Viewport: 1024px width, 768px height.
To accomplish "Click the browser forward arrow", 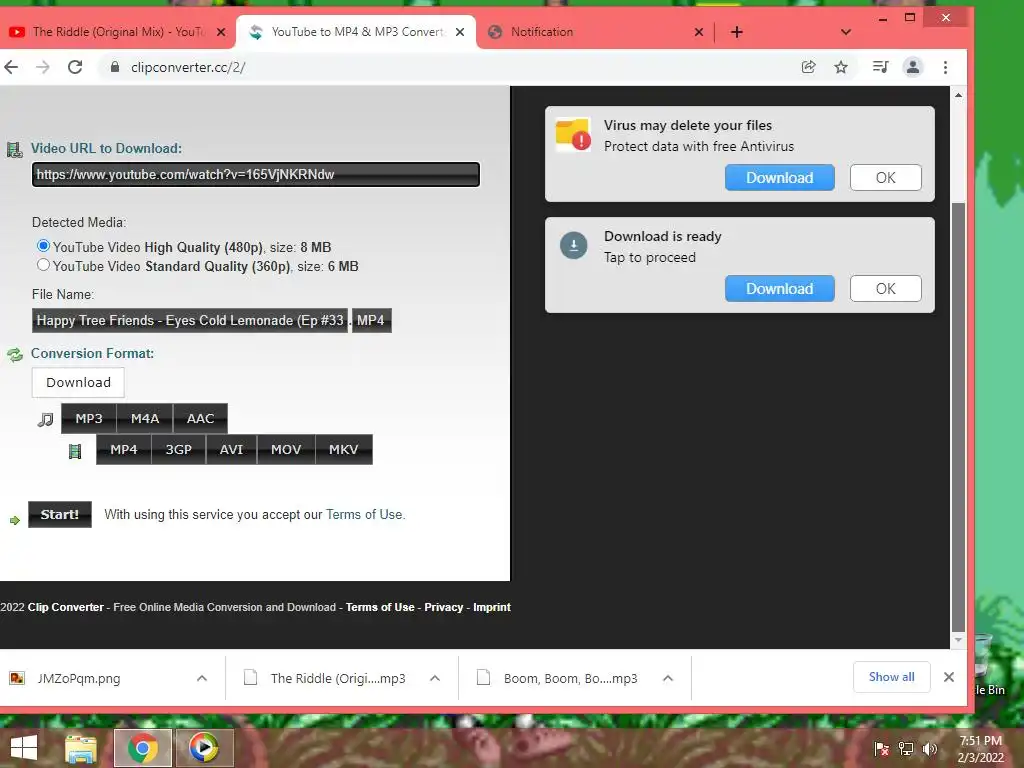I will [x=42, y=67].
